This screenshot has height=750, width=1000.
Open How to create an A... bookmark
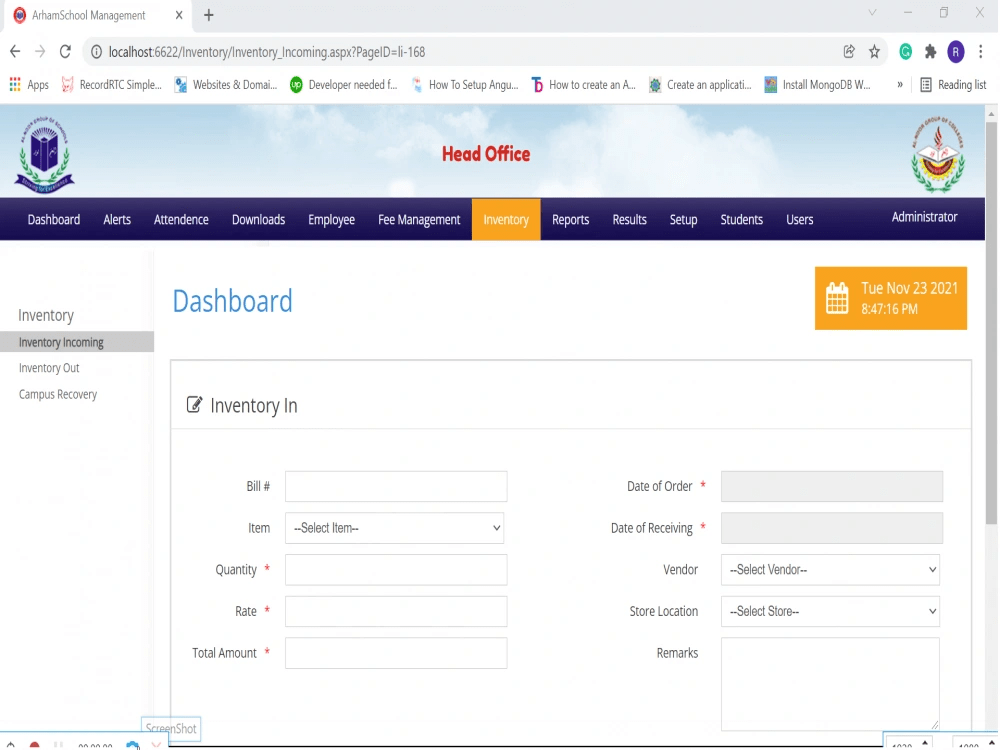click(x=584, y=85)
